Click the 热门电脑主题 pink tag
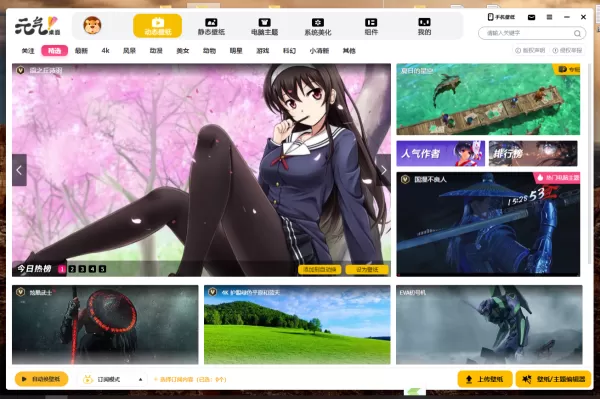Image resolution: width=600 pixels, height=399 pixels. pos(557,178)
